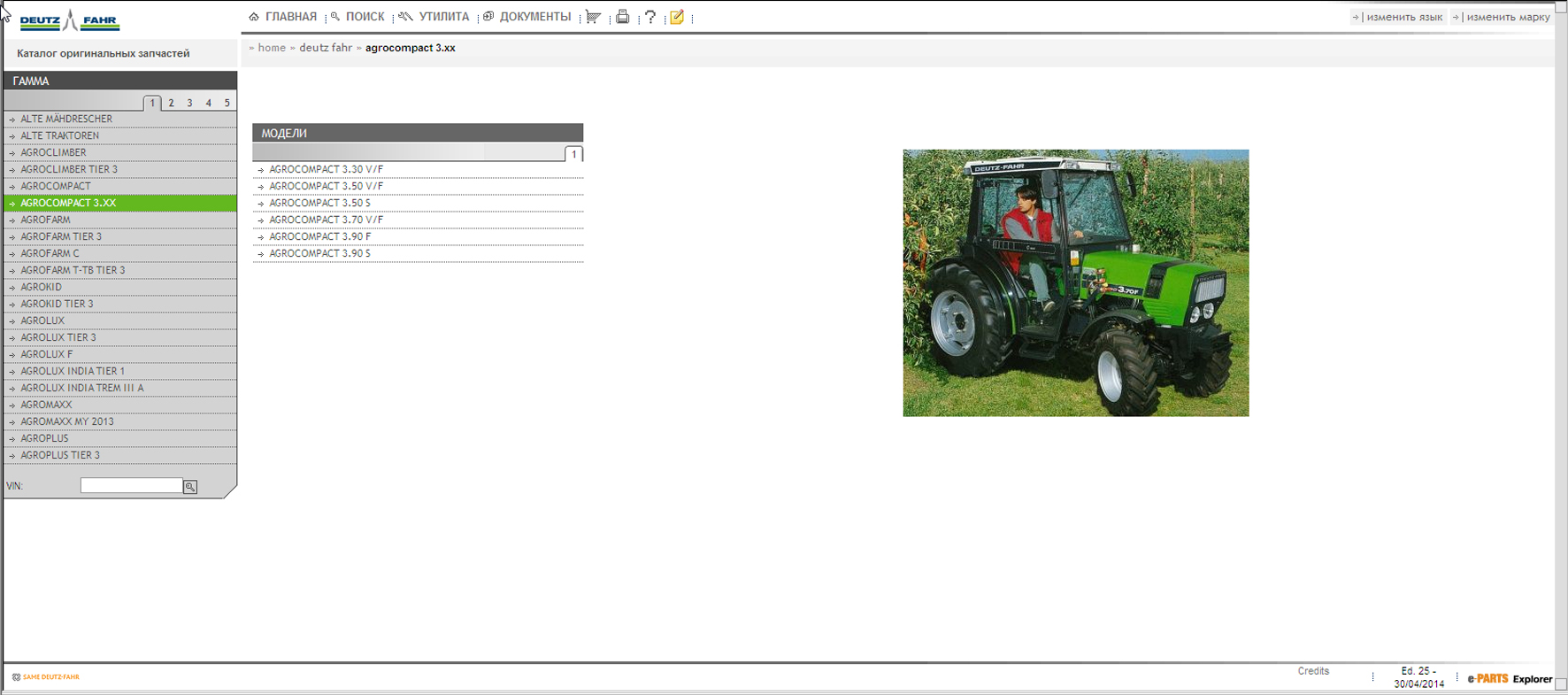Click the Credits link in footer
Image resolution: width=1568 pixels, height=695 pixels.
click(1313, 671)
